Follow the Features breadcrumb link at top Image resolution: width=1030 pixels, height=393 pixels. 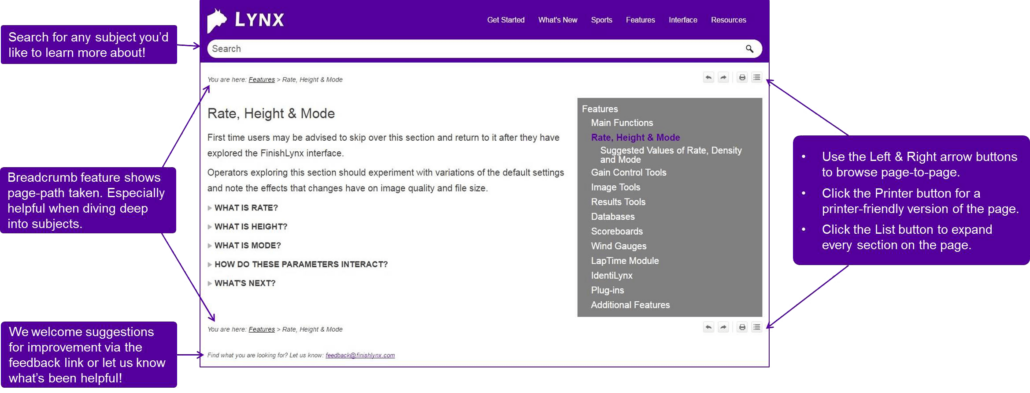[261, 80]
